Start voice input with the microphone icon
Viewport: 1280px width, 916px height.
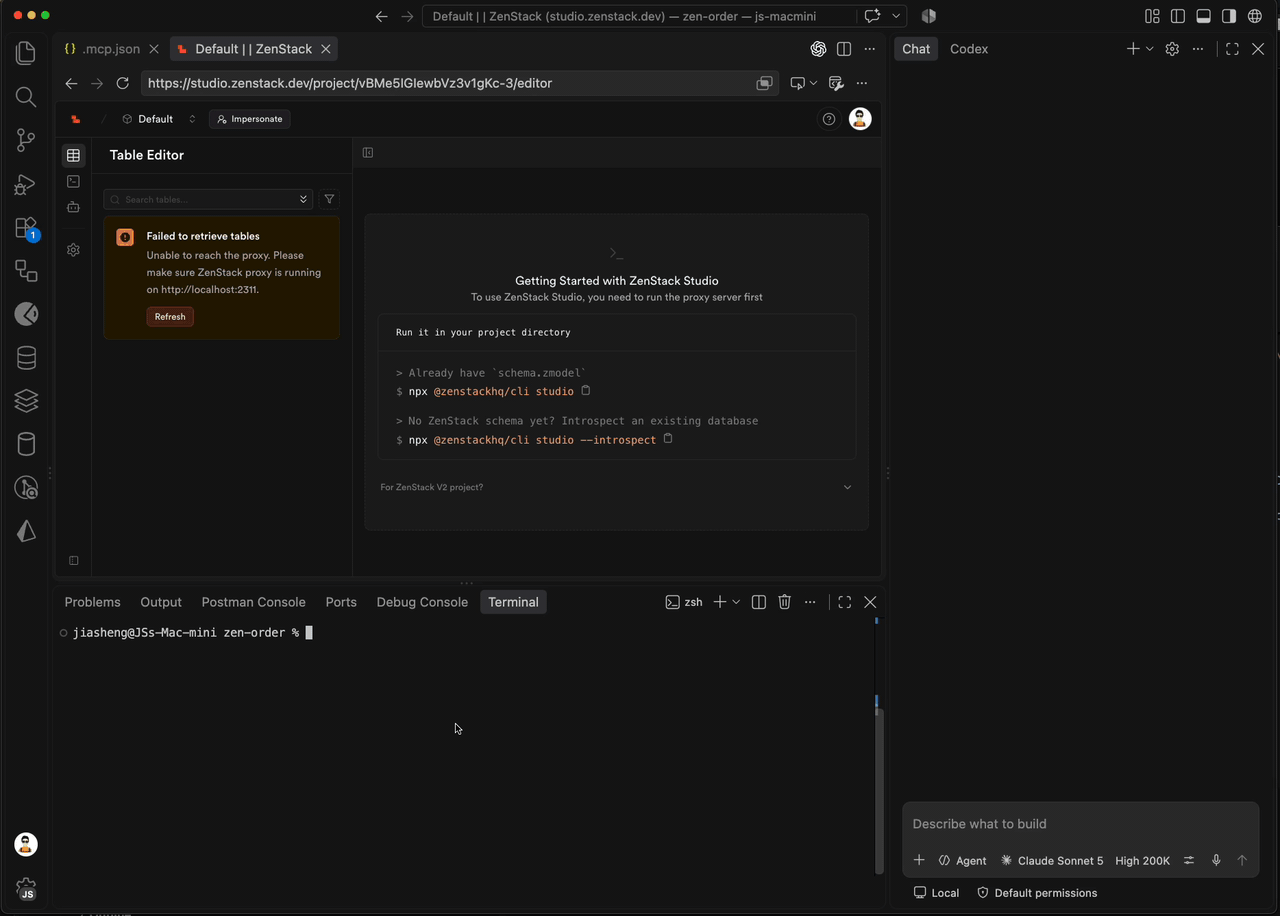pyautogui.click(x=1216, y=860)
